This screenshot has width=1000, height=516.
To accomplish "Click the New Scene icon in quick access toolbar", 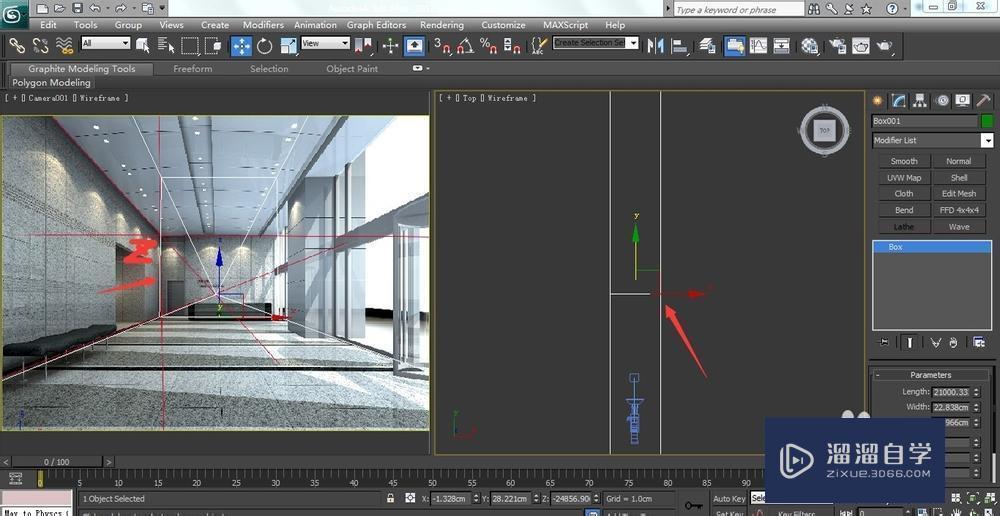I will (42, 8).
